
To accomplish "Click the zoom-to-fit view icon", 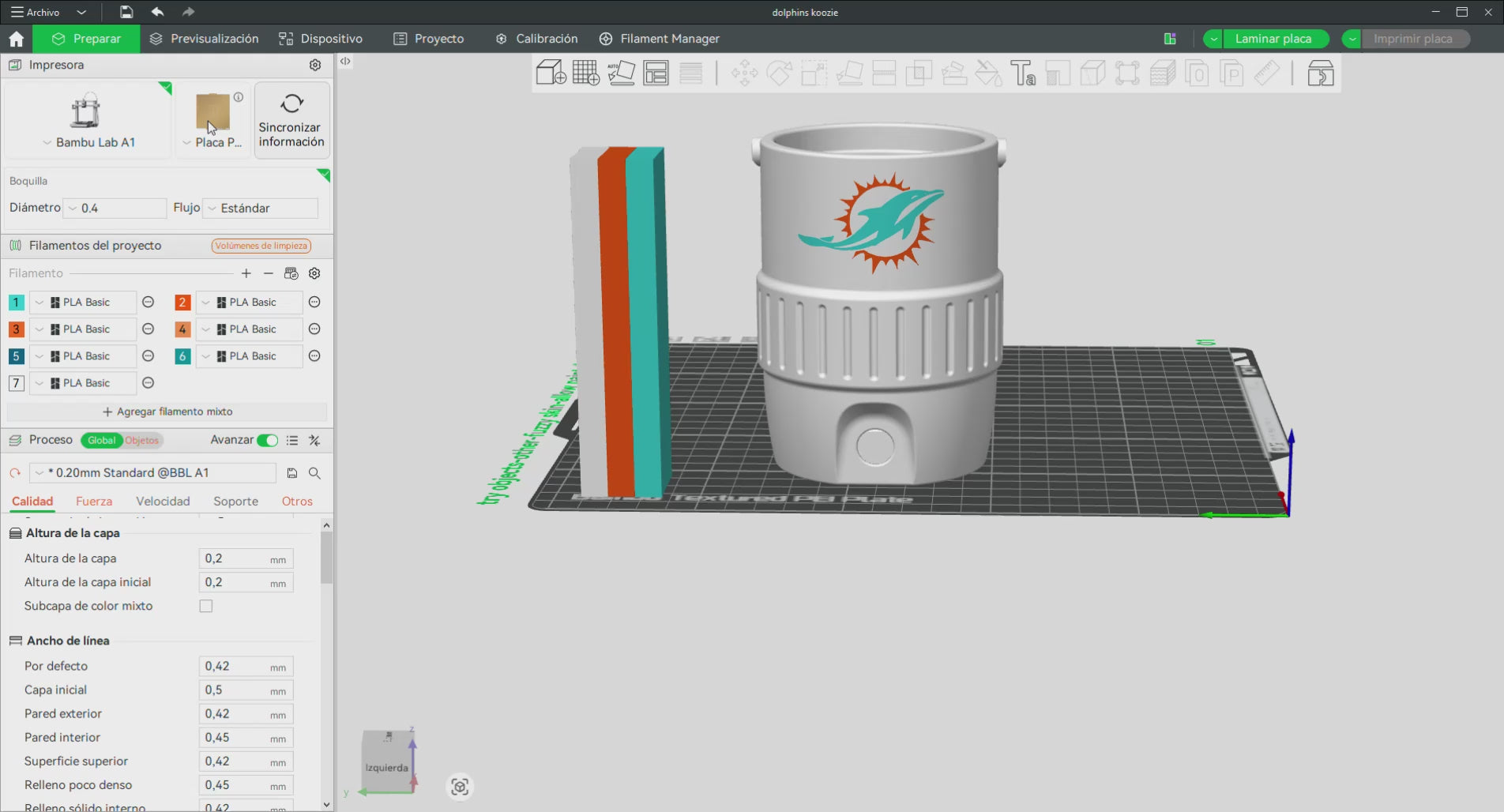I will [460, 787].
